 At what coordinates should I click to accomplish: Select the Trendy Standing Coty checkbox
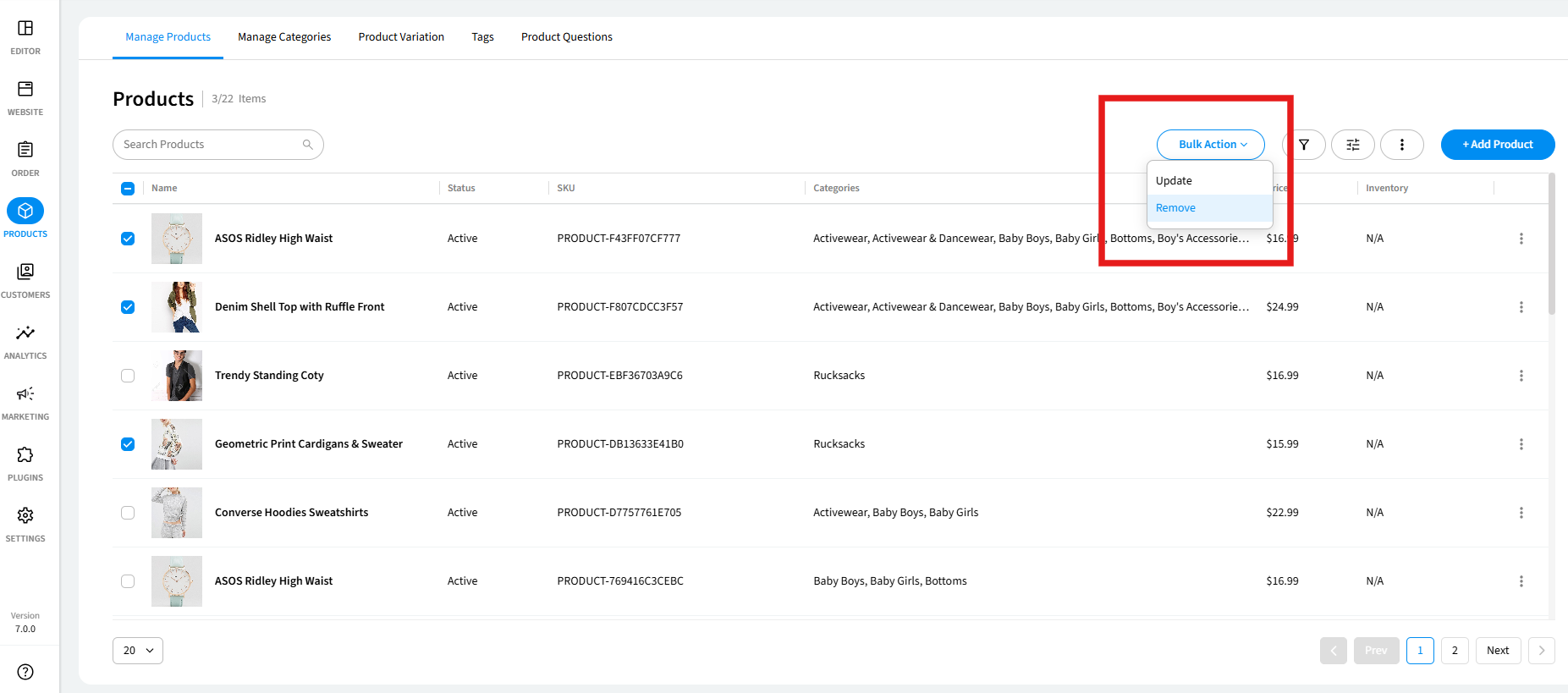pyautogui.click(x=128, y=376)
